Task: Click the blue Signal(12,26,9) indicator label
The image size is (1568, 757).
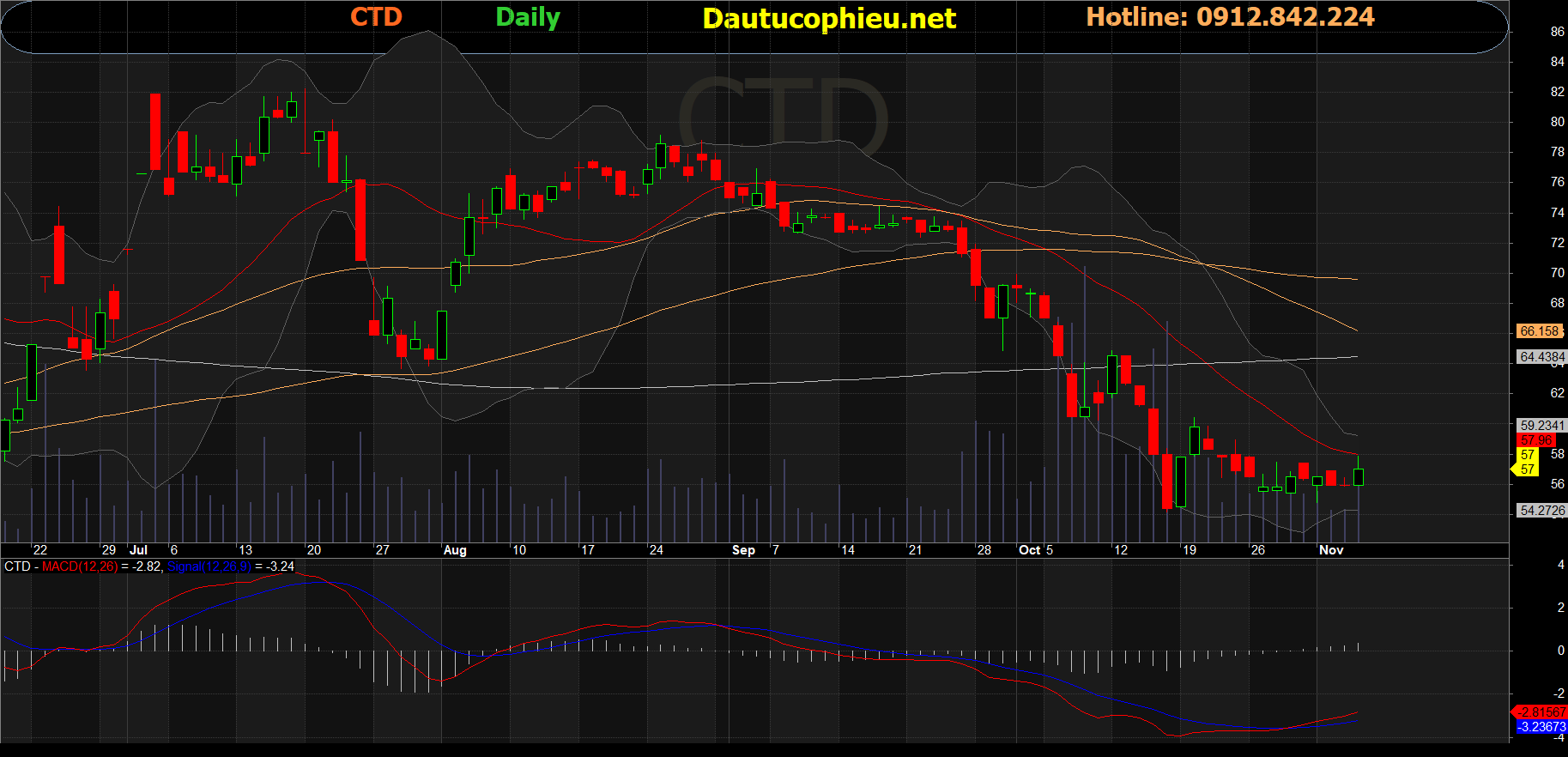Action: 209,566
